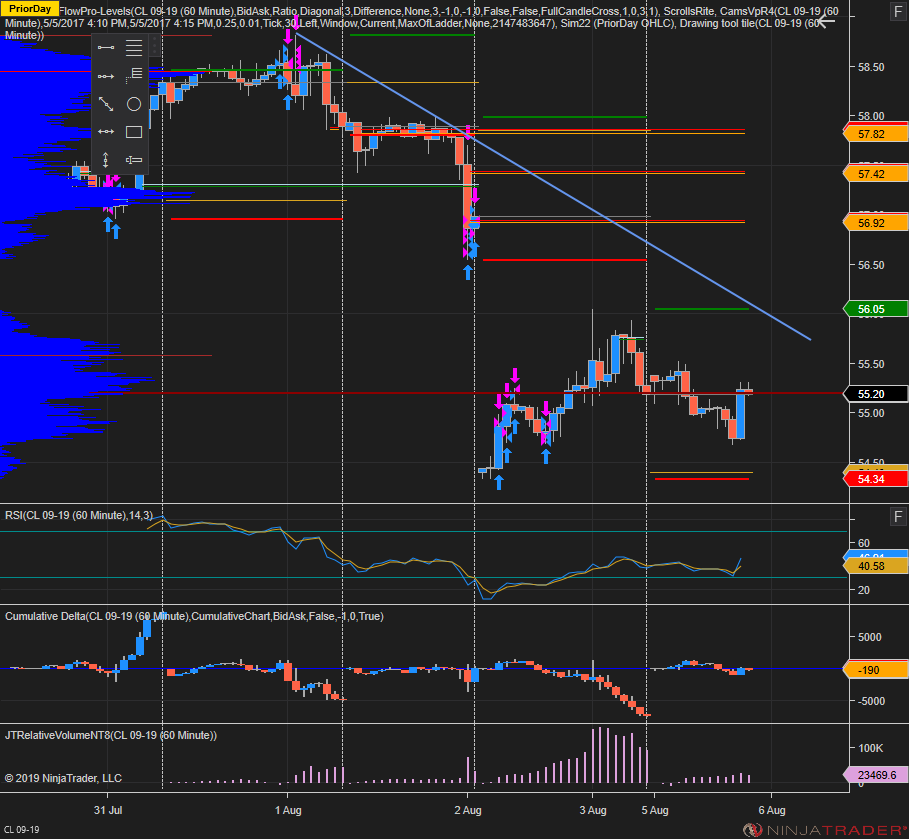Select the Extended diagonal line tool
This screenshot has width=909, height=839.
106,104
